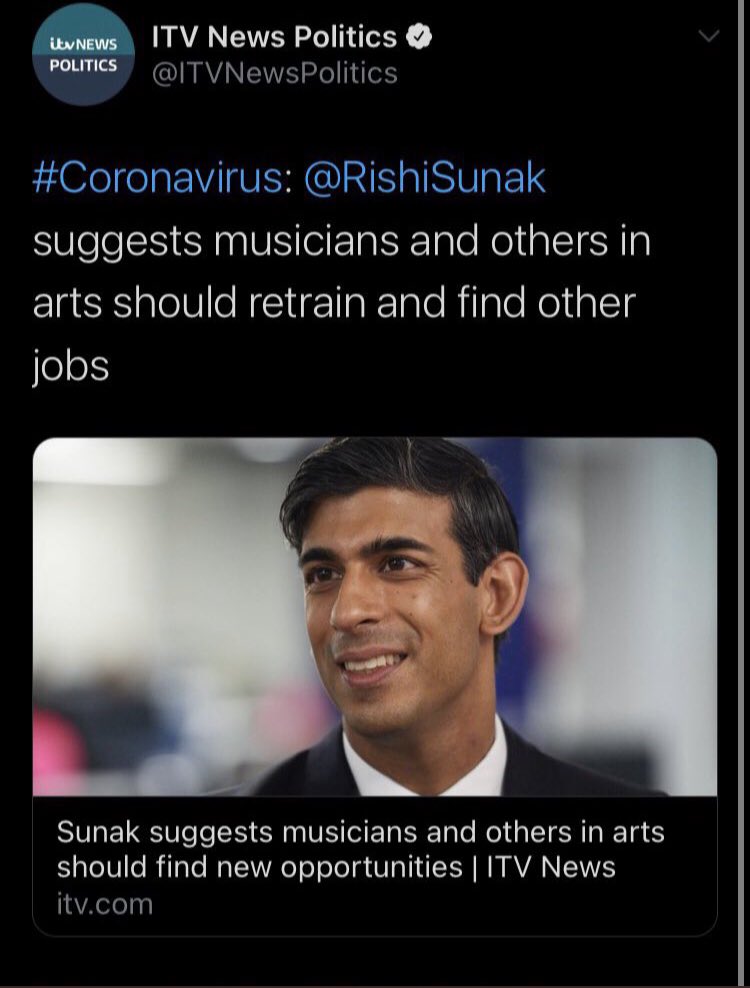Click the word "jobs" in the tweet
The width and height of the screenshot is (750, 988).
[x=70, y=366]
